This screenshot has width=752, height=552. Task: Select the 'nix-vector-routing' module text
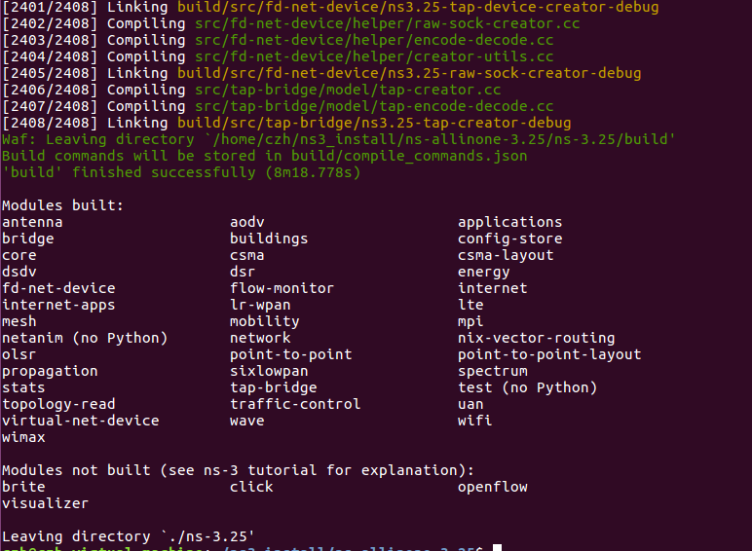pyautogui.click(x=536, y=338)
